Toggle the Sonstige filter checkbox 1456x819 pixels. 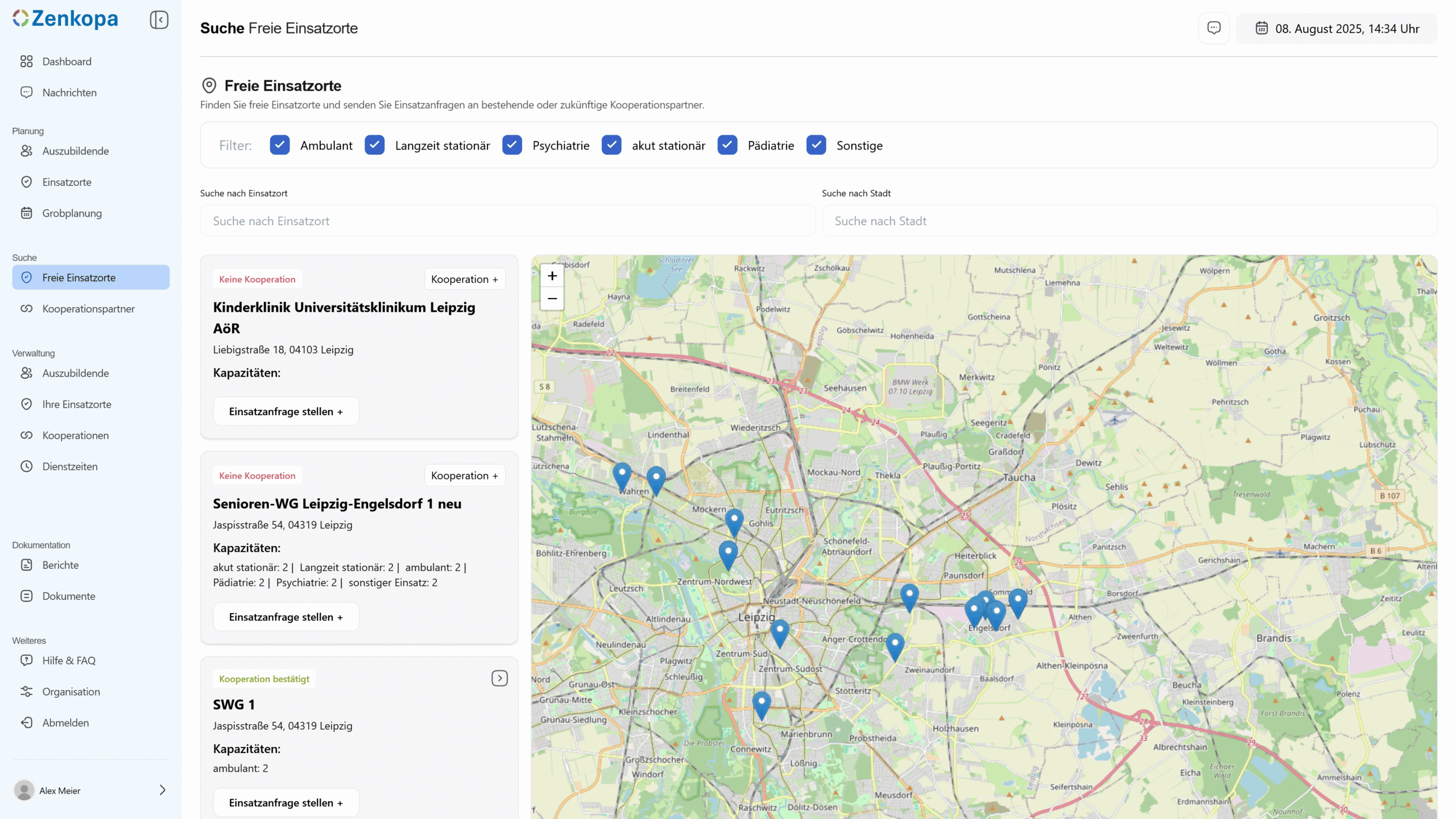[x=816, y=145]
